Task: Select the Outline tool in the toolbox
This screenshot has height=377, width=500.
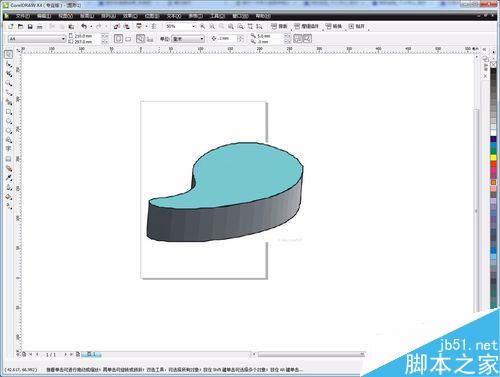Action: [x=9, y=187]
